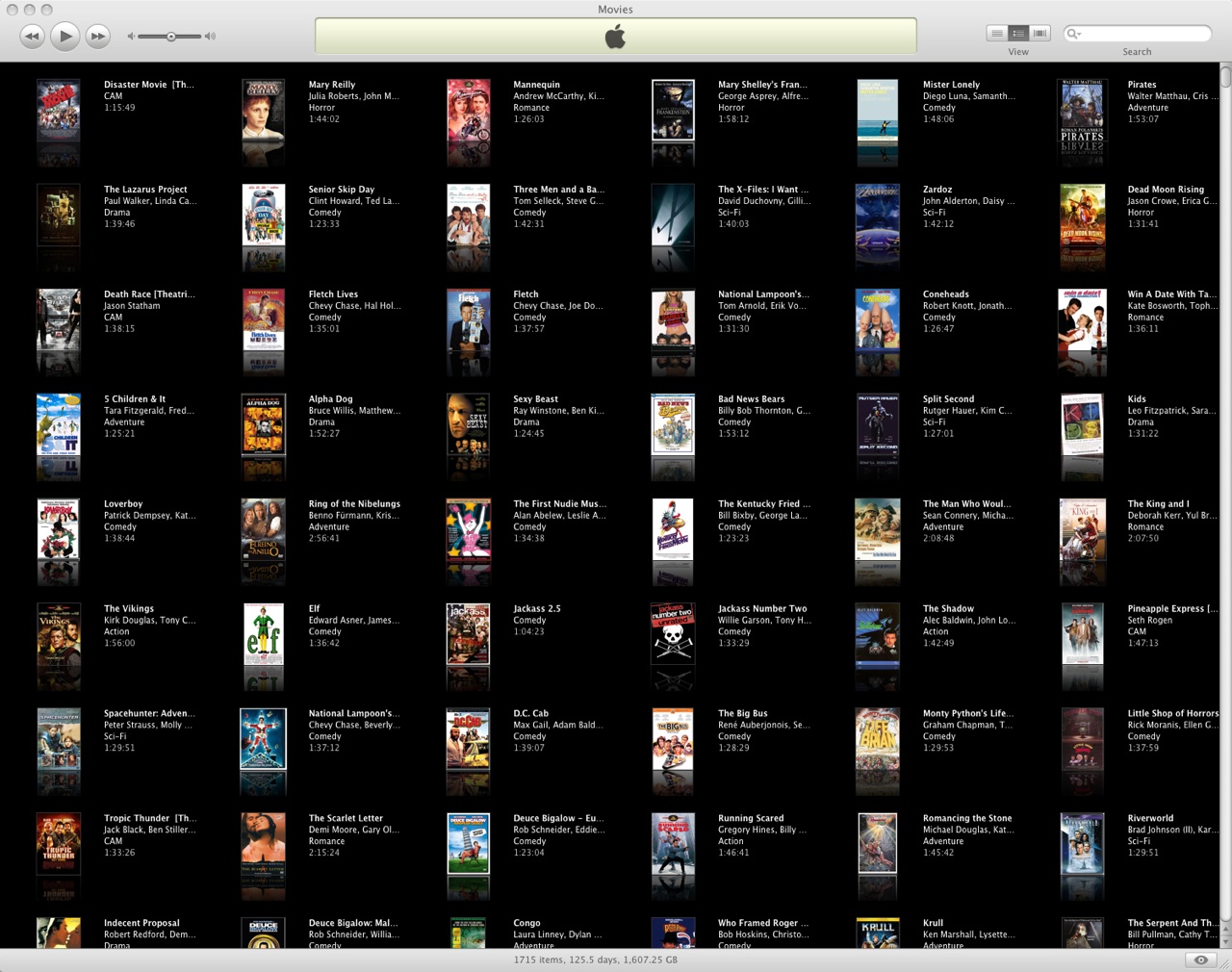Click the eye icon in status bar

coord(1200,959)
